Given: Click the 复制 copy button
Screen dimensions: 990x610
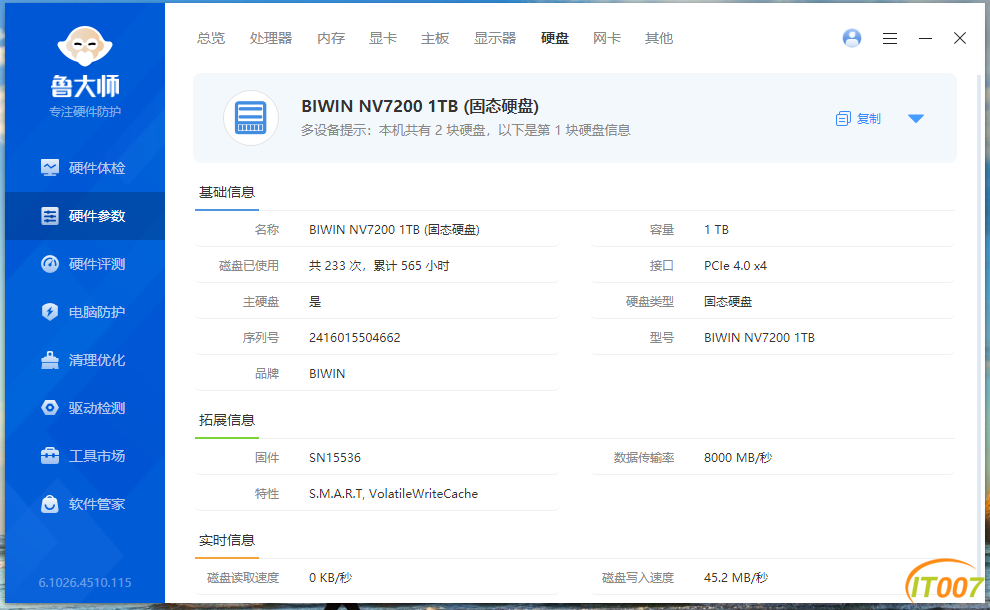Looking at the screenshot, I should click(x=857, y=117).
